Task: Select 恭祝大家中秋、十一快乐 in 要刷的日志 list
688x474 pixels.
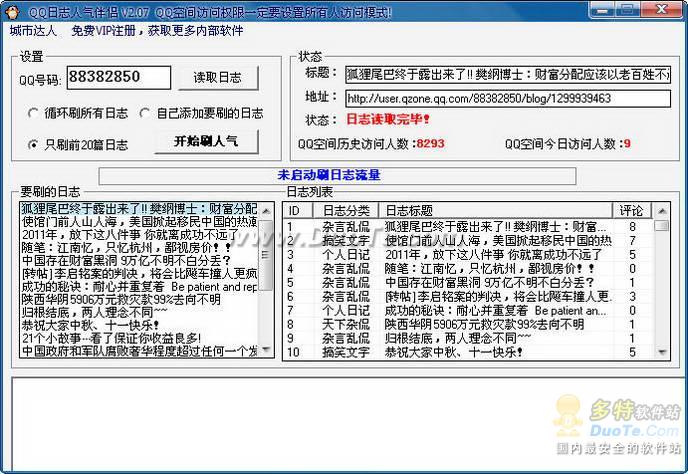Action: pos(140,325)
